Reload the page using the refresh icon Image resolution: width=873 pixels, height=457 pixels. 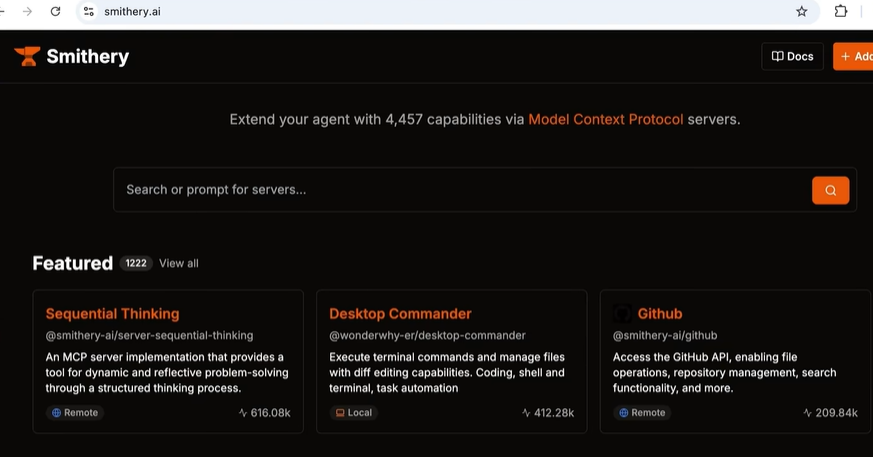click(x=55, y=11)
